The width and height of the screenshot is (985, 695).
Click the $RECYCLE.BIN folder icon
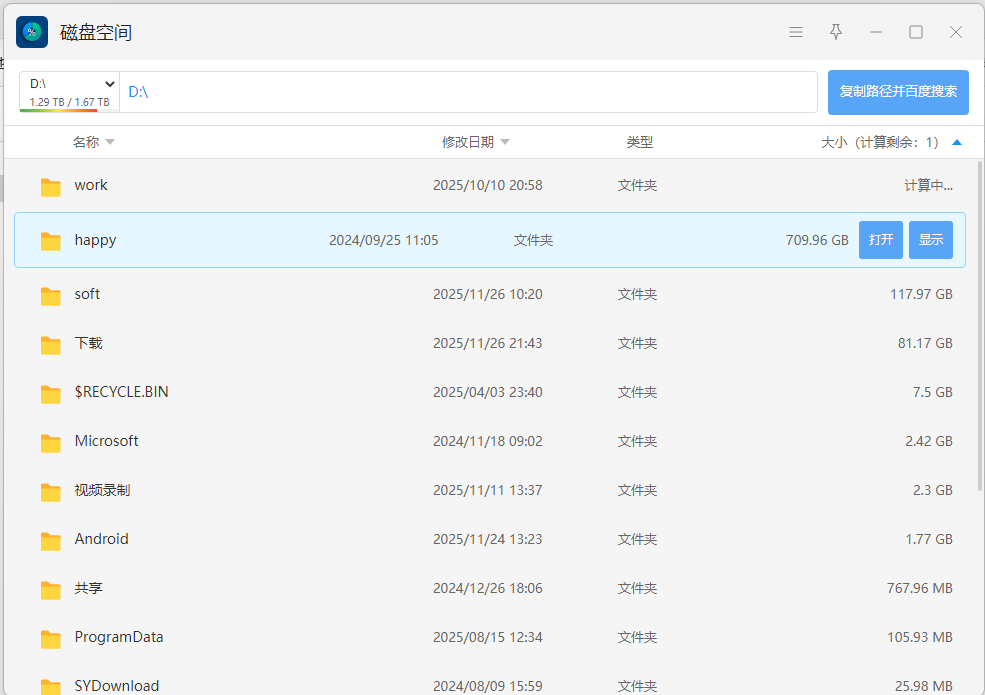(51, 393)
